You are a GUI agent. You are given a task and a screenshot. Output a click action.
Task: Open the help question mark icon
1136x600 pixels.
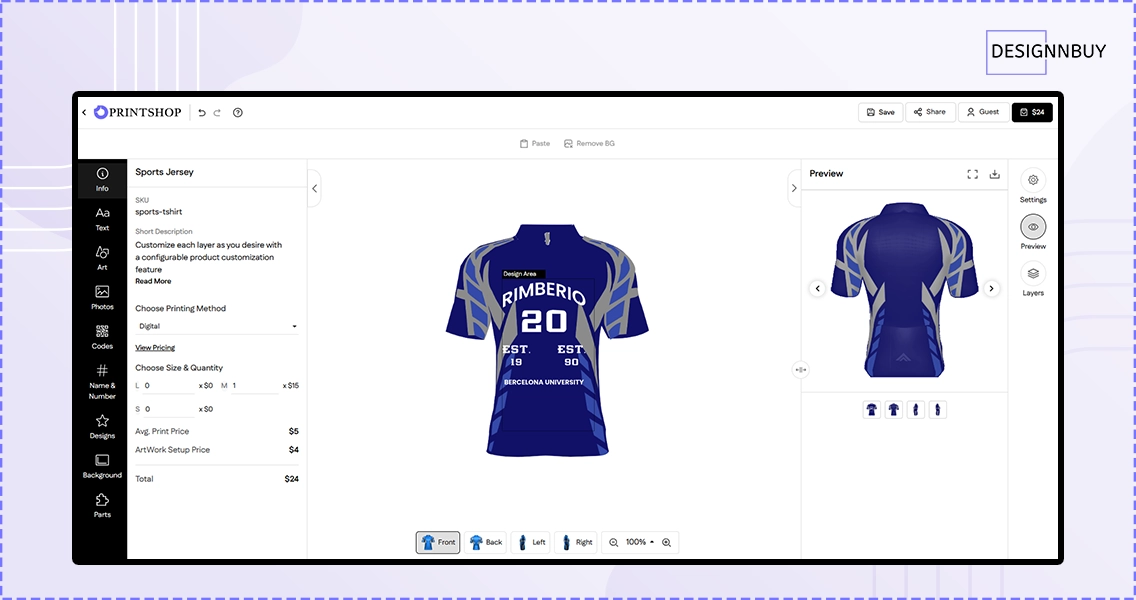(x=238, y=112)
